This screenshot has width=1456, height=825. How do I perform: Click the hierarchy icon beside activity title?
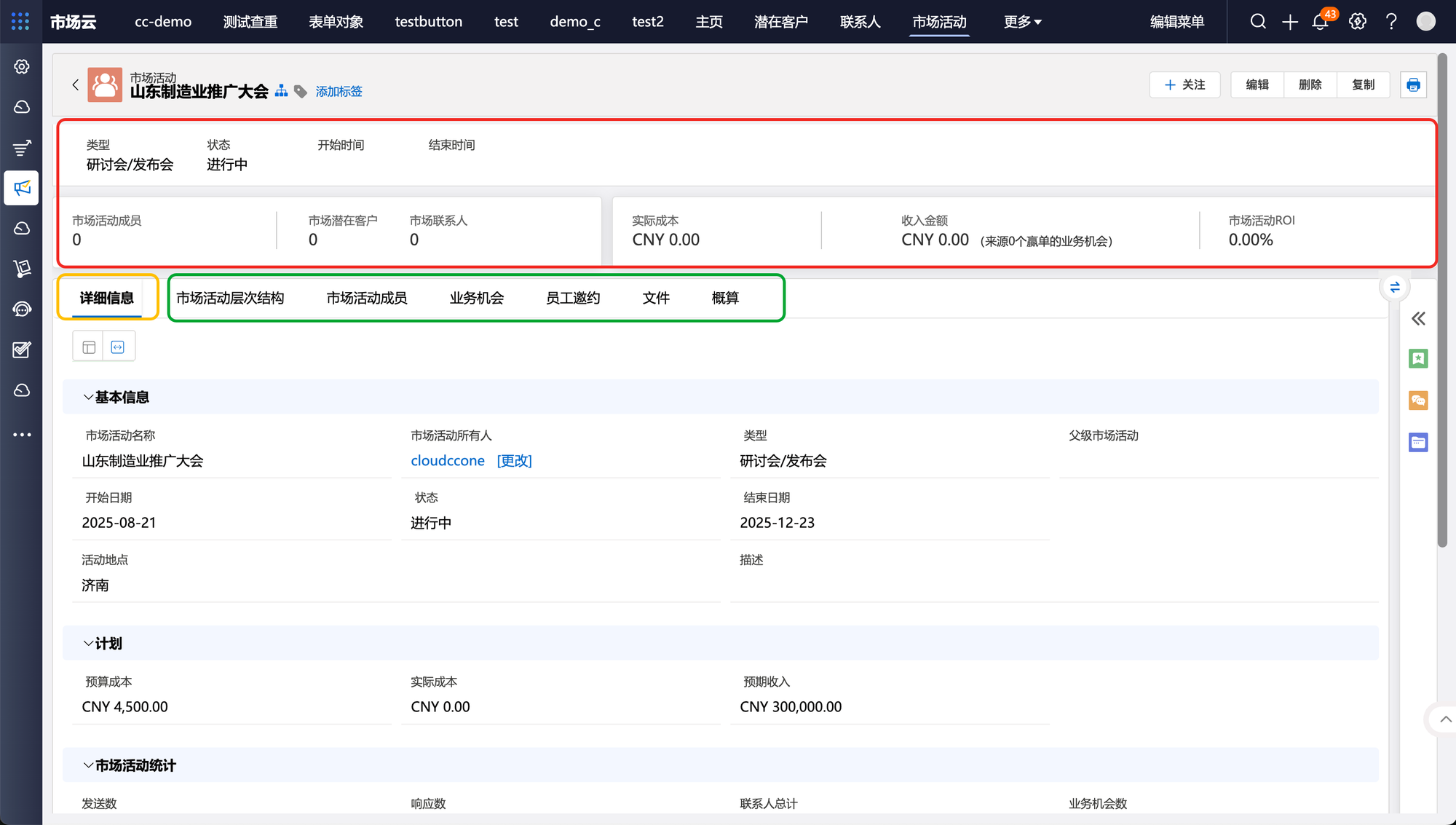pos(281,91)
